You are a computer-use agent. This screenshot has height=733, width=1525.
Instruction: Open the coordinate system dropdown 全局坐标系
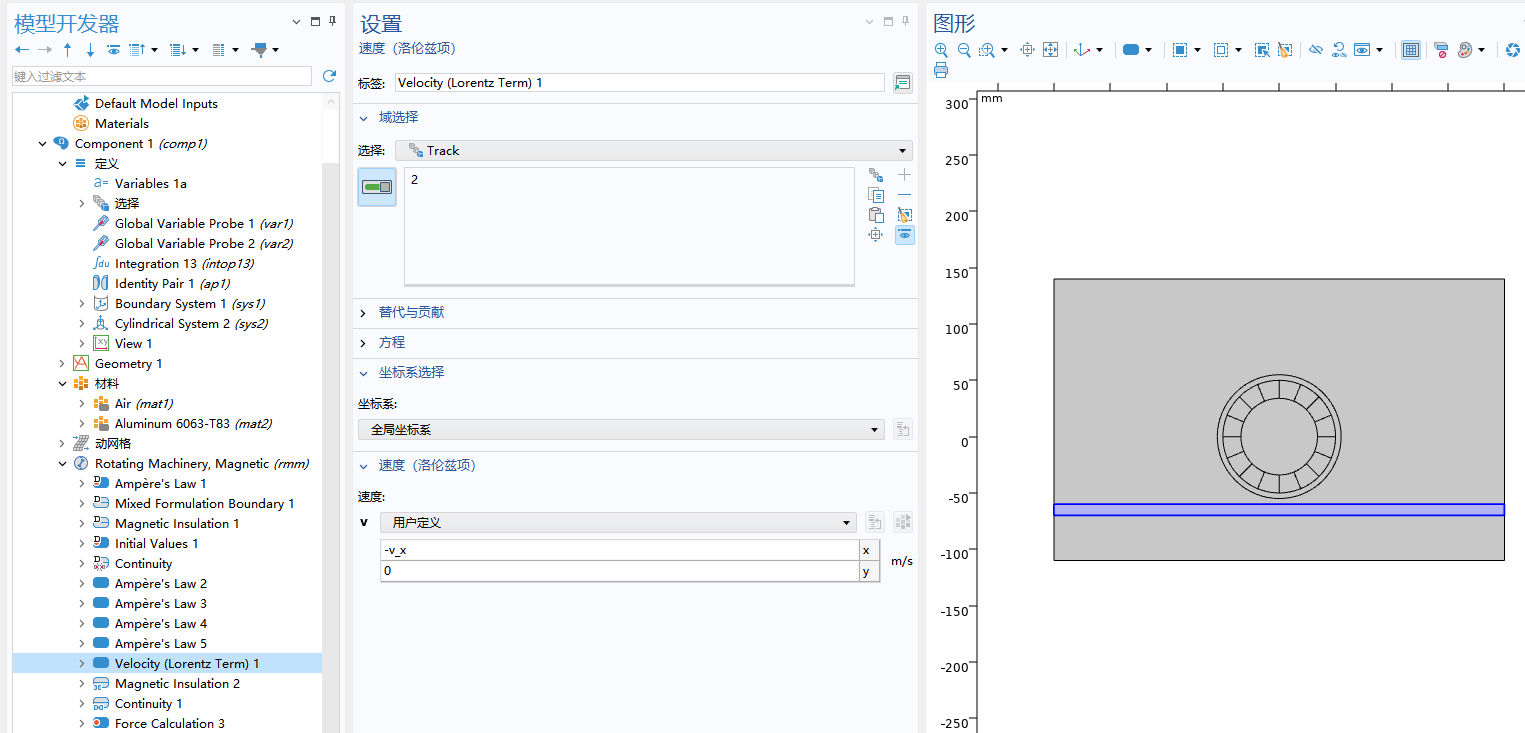coord(621,430)
